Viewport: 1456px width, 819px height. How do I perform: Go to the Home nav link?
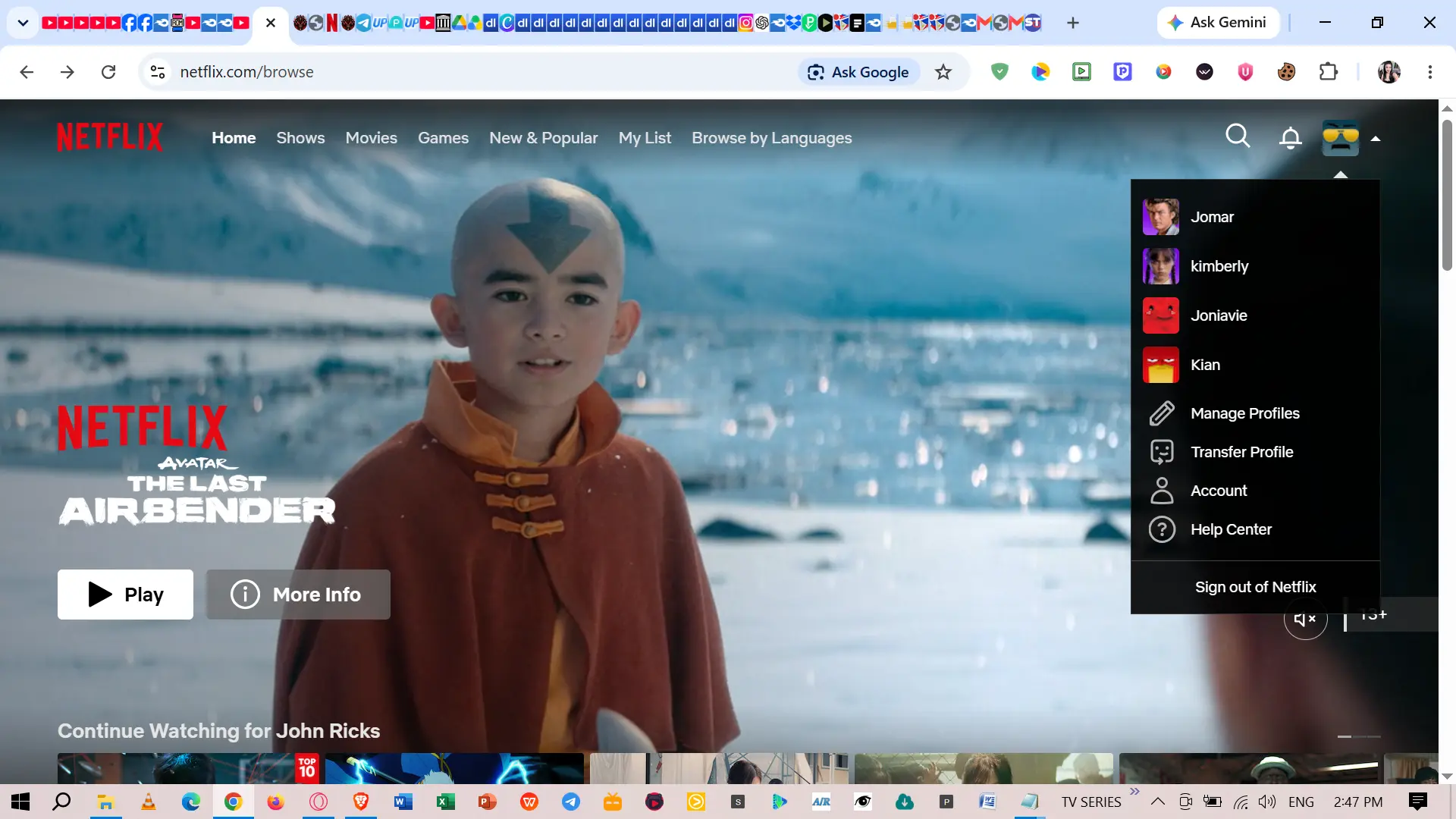(234, 138)
